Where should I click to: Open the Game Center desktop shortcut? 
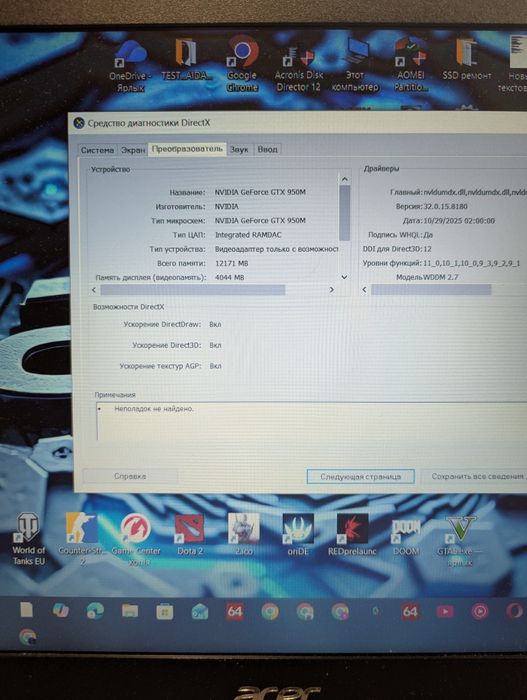tap(136, 539)
